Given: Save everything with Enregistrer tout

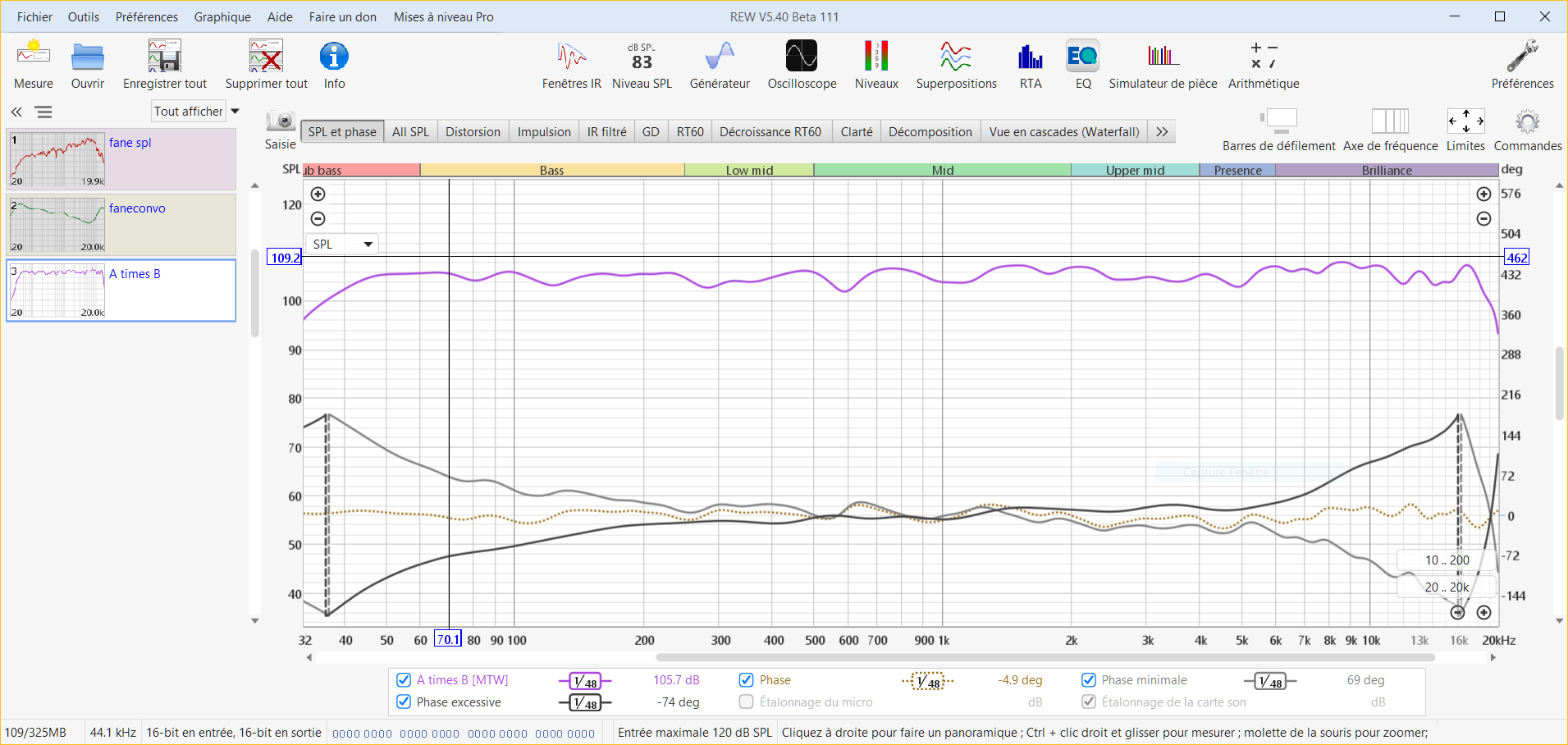Looking at the screenshot, I should [x=165, y=64].
